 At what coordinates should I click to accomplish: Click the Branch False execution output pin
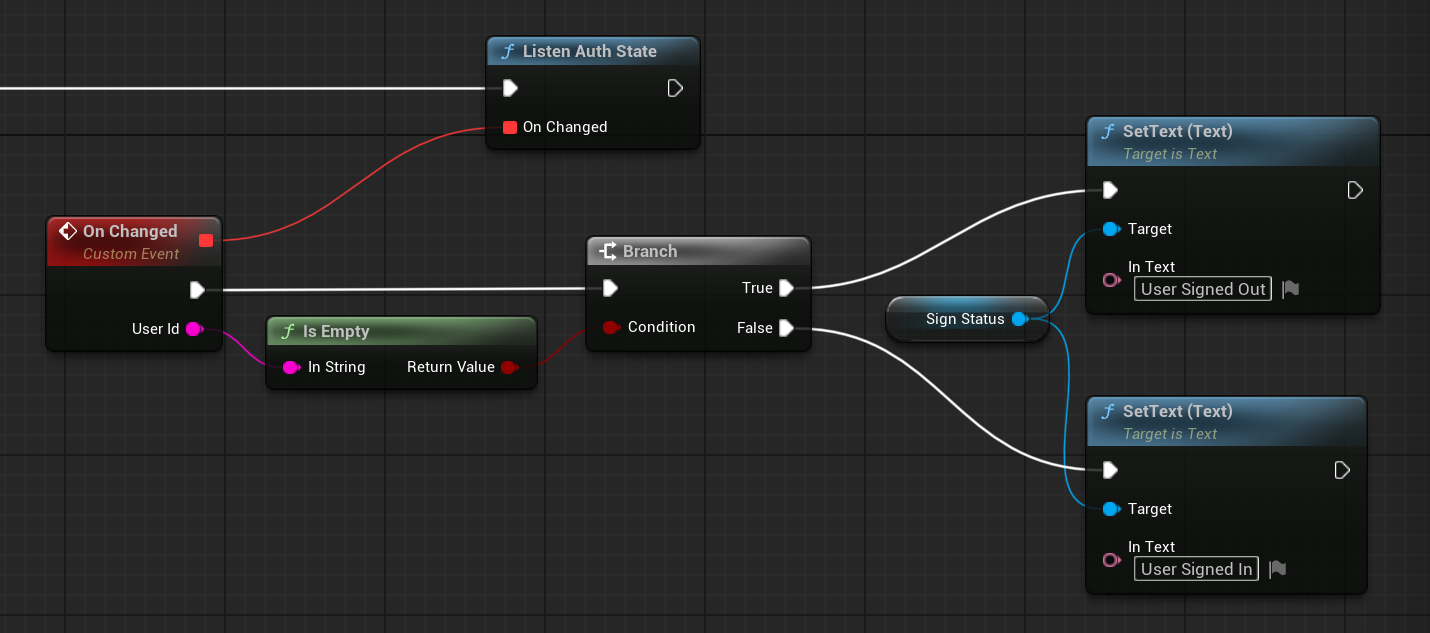786,328
